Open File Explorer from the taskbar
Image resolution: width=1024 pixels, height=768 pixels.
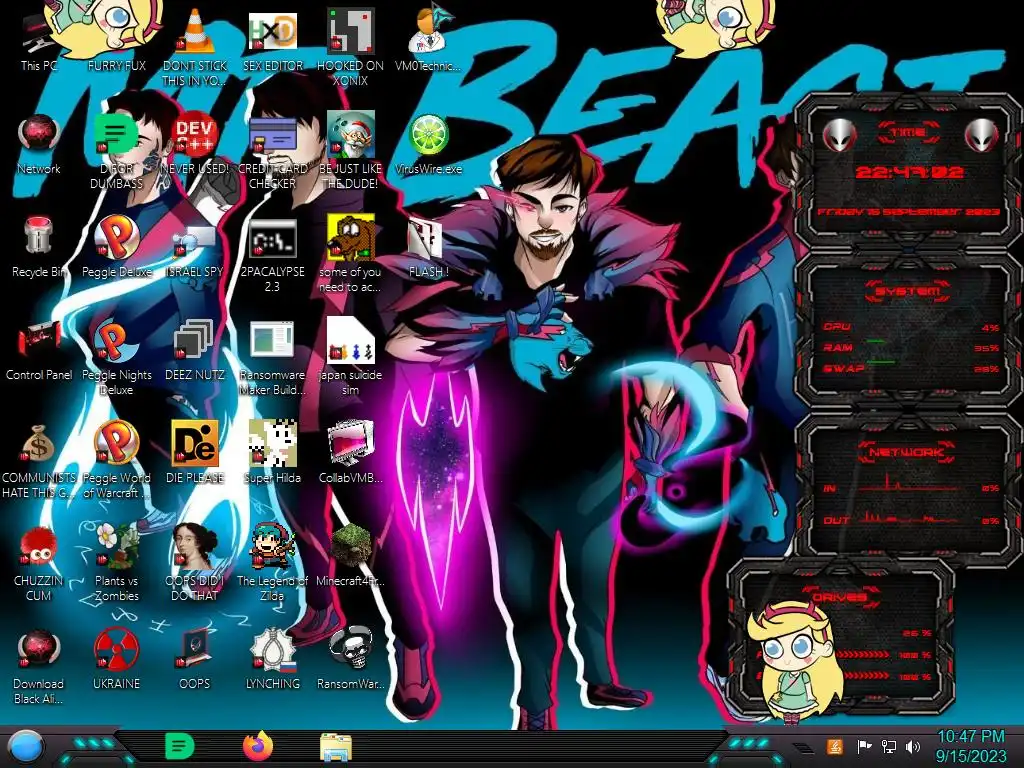336,748
